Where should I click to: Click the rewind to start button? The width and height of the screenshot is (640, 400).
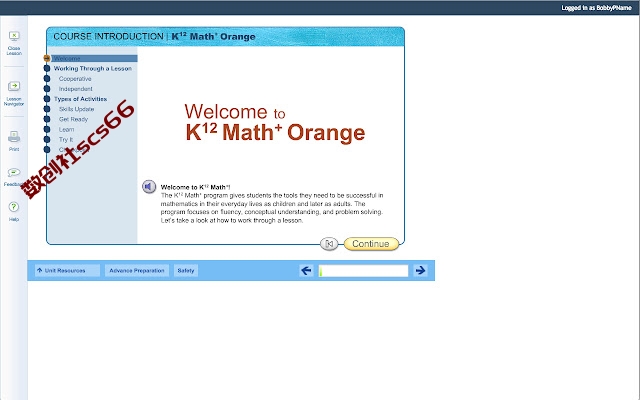329,244
